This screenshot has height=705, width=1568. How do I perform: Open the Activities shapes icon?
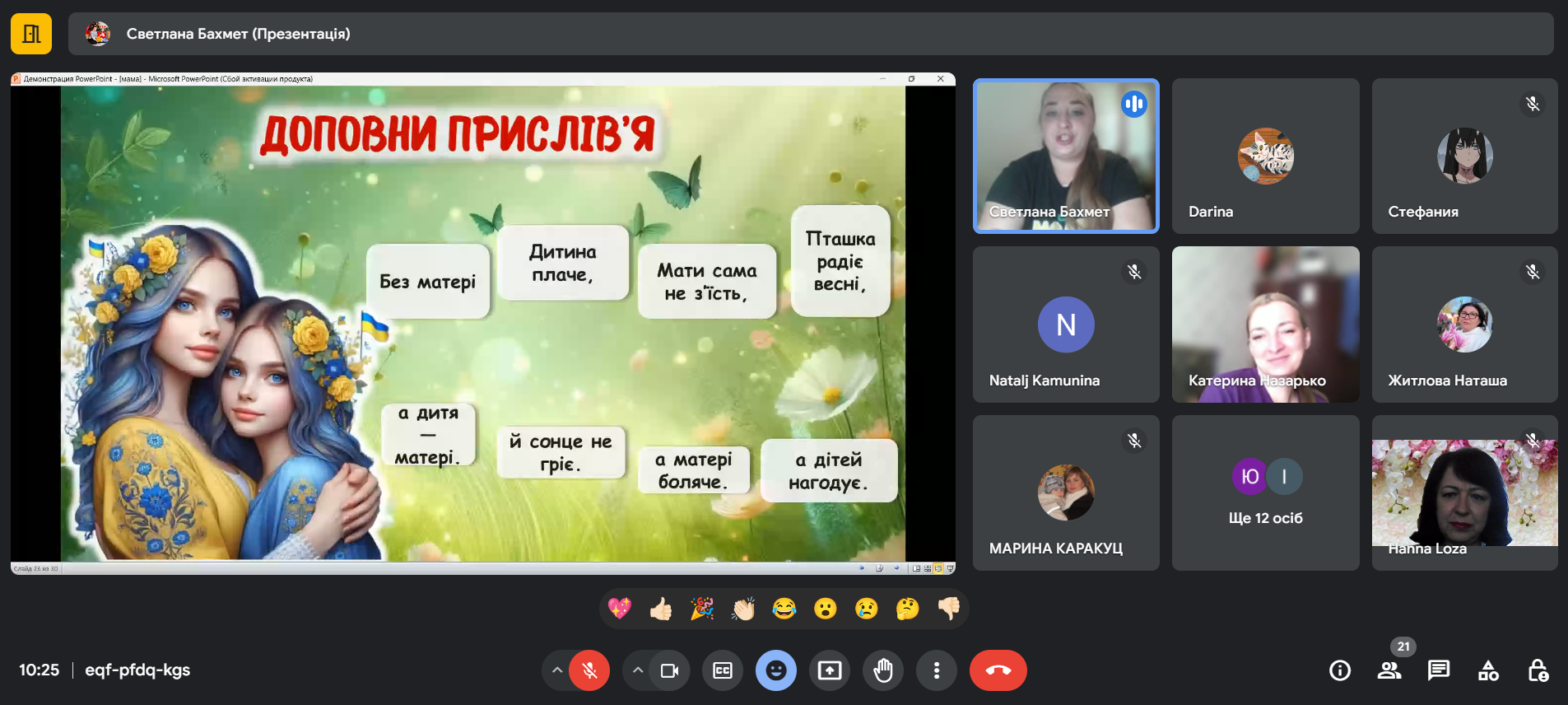(1488, 670)
